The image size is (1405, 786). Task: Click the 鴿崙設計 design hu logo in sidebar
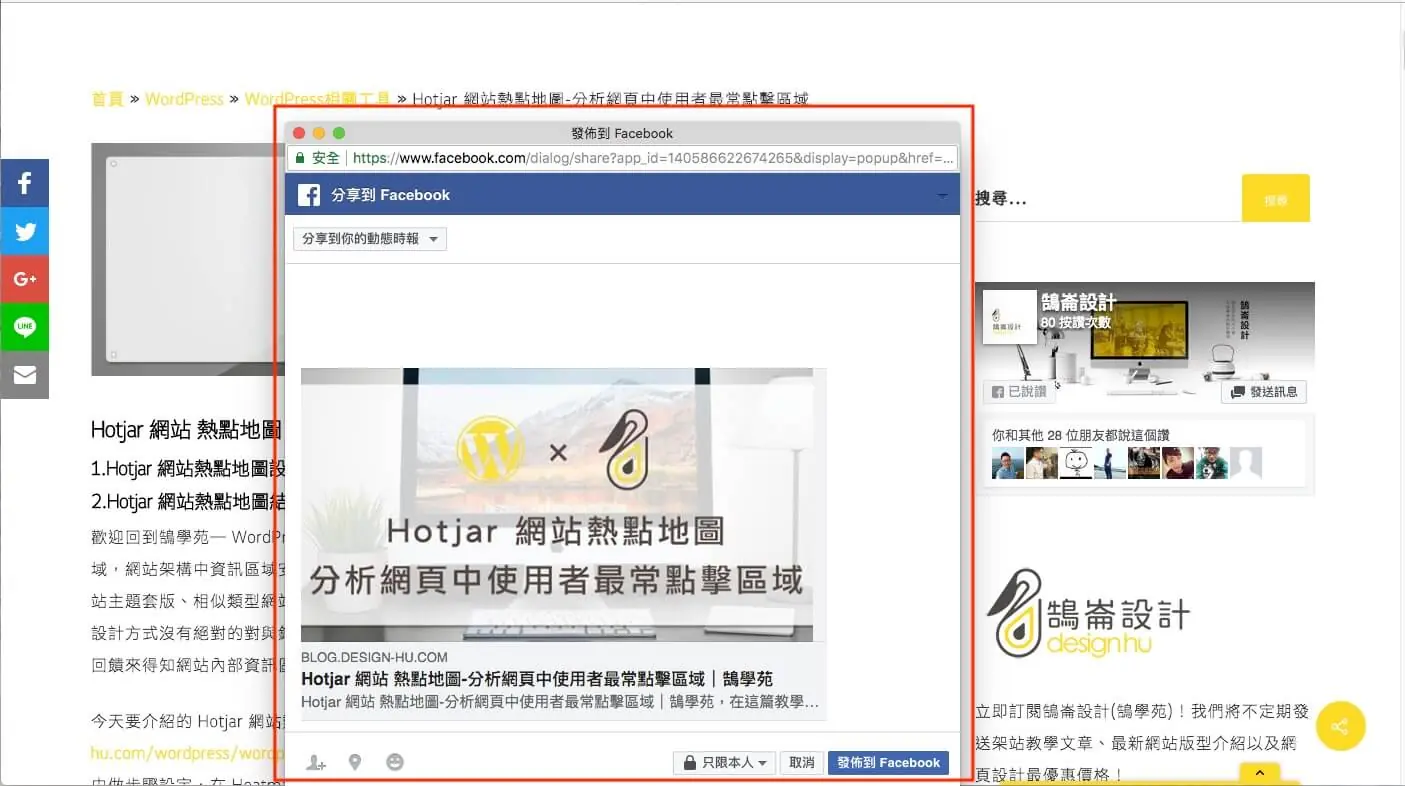tap(1088, 613)
